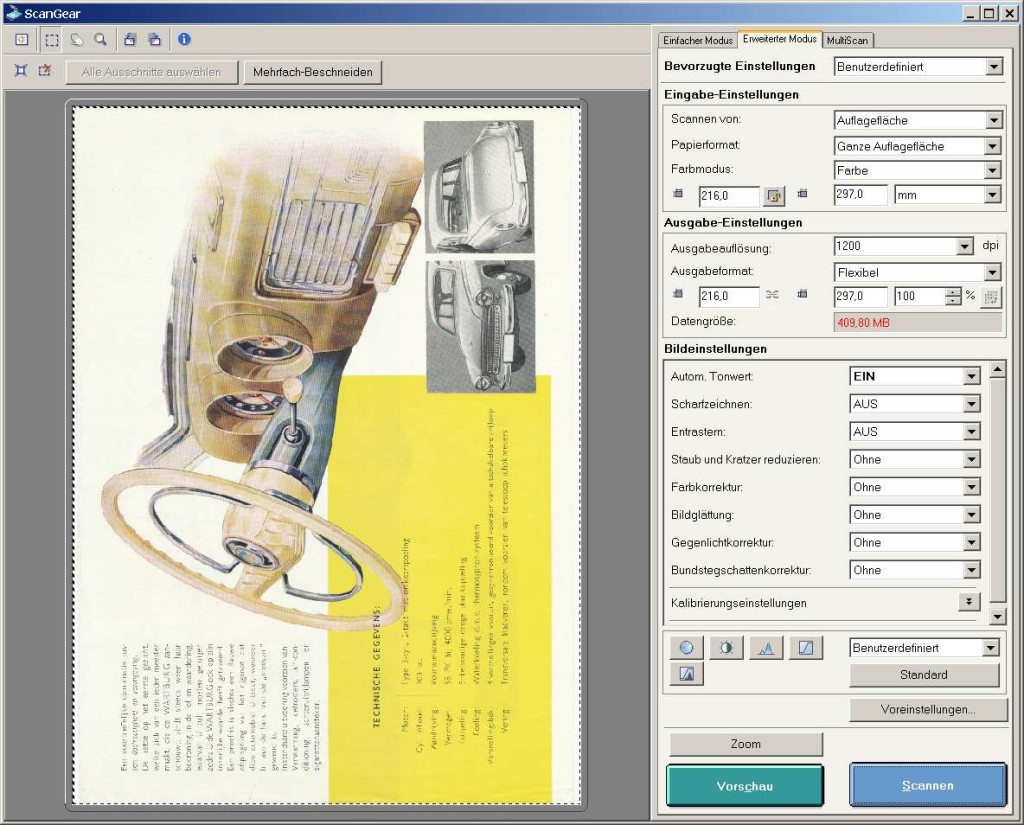Open the Farbmodus dropdown
Image resolution: width=1024 pixels, height=825 pixels.
(918, 170)
